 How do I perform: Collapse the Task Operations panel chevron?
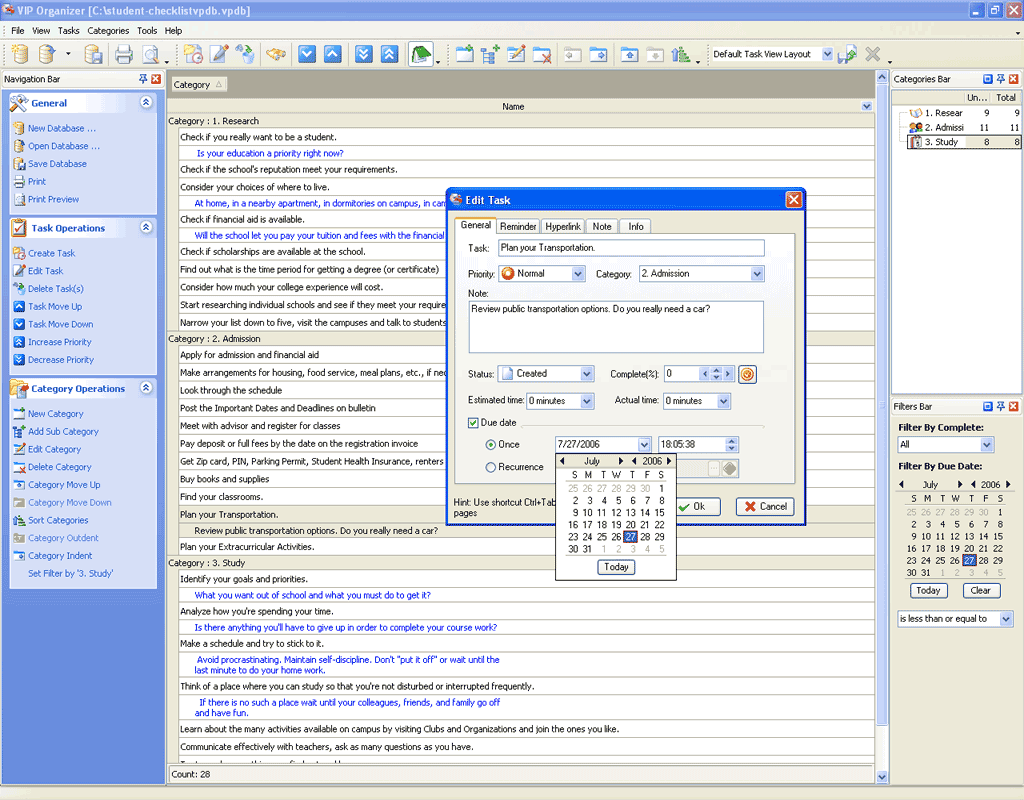146,228
